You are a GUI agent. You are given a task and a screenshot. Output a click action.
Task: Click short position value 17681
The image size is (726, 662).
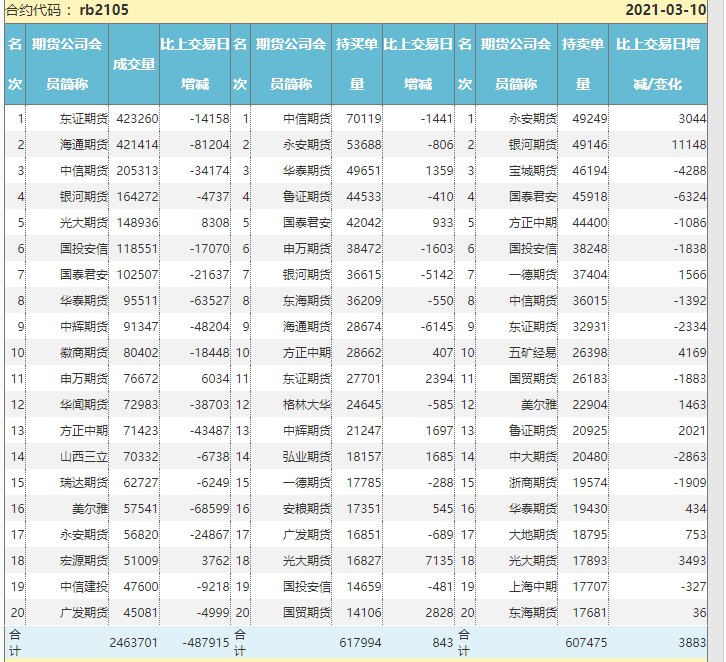[589, 612]
